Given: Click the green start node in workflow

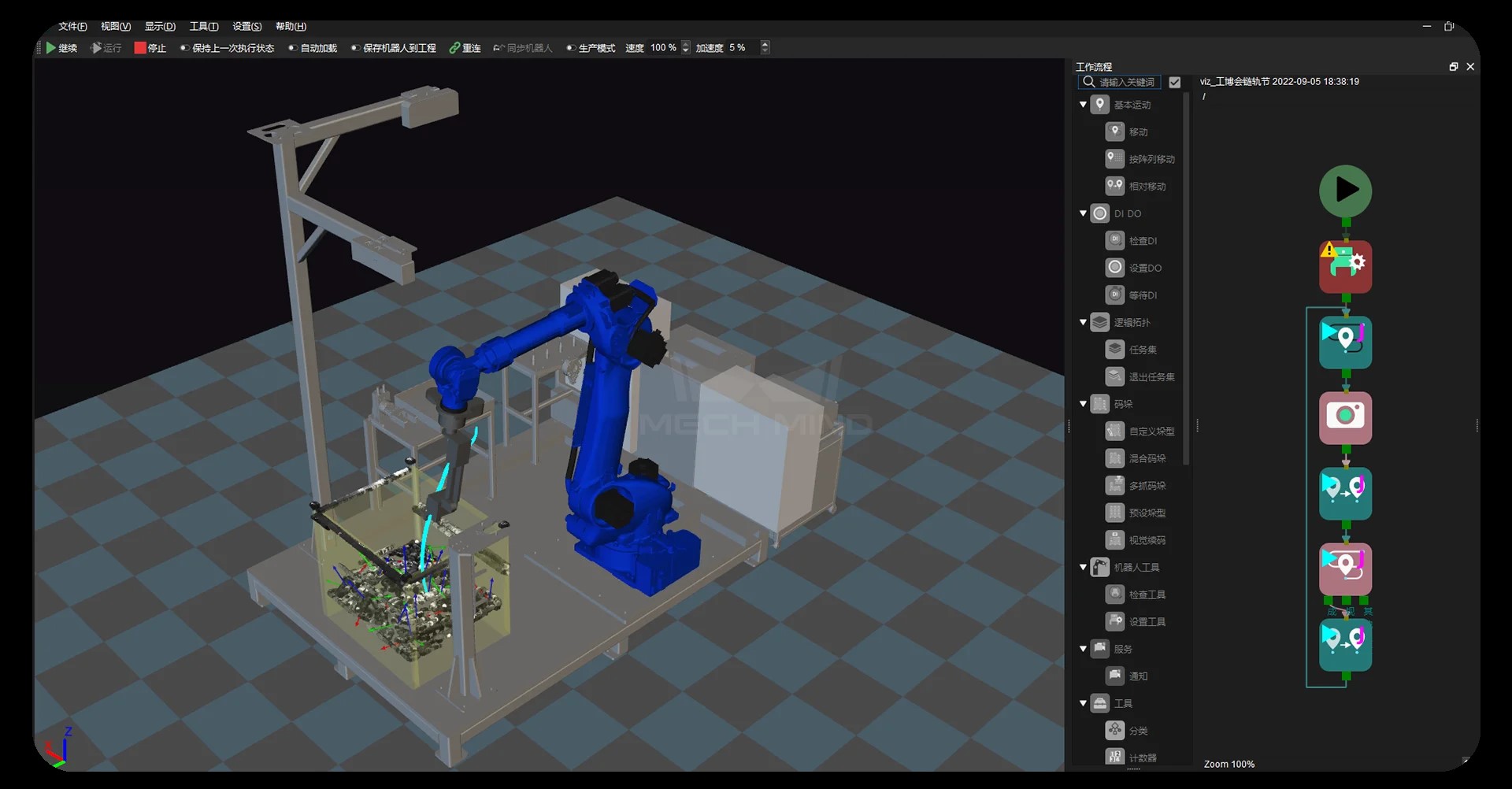Looking at the screenshot, I should [x=1345, y=191].
